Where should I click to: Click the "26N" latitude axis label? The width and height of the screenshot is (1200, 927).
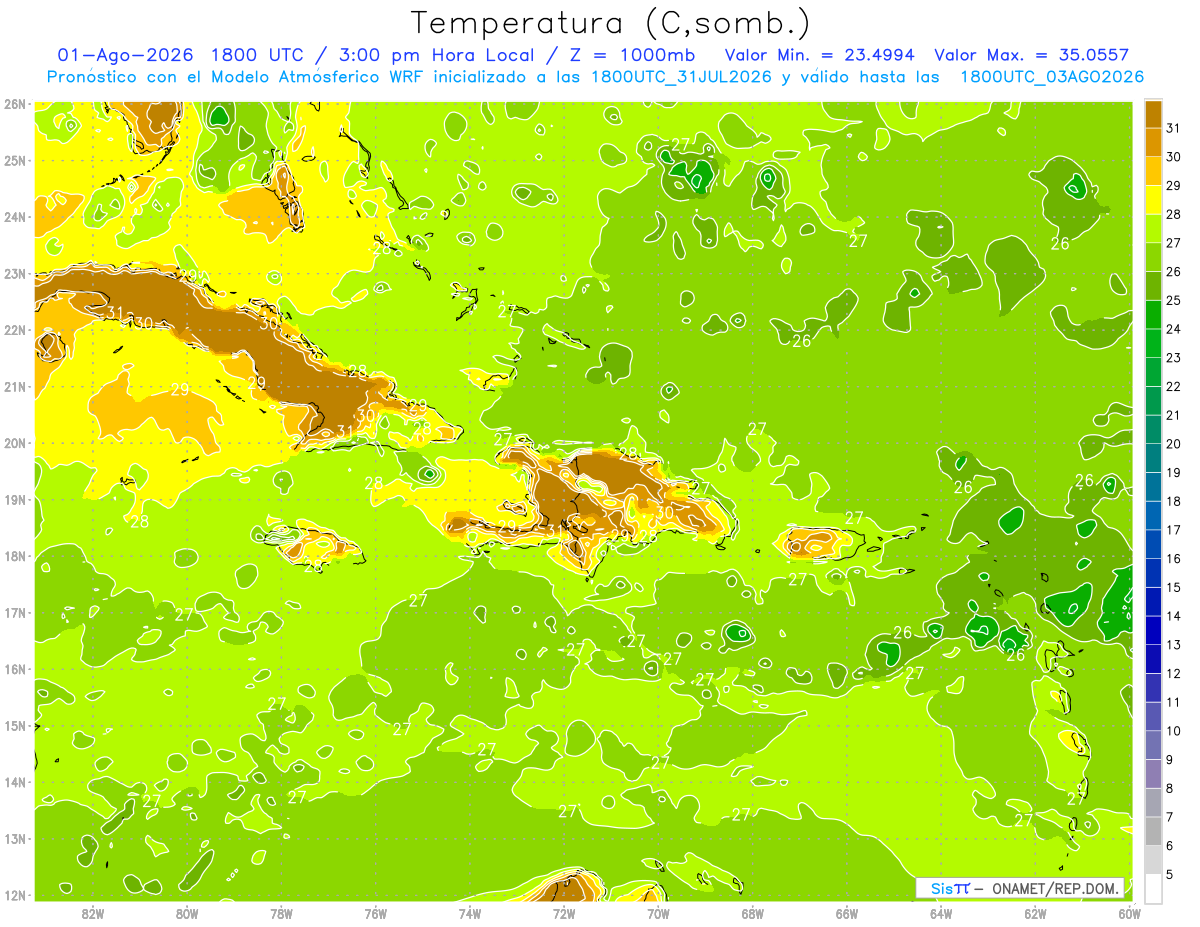[14, 104]
